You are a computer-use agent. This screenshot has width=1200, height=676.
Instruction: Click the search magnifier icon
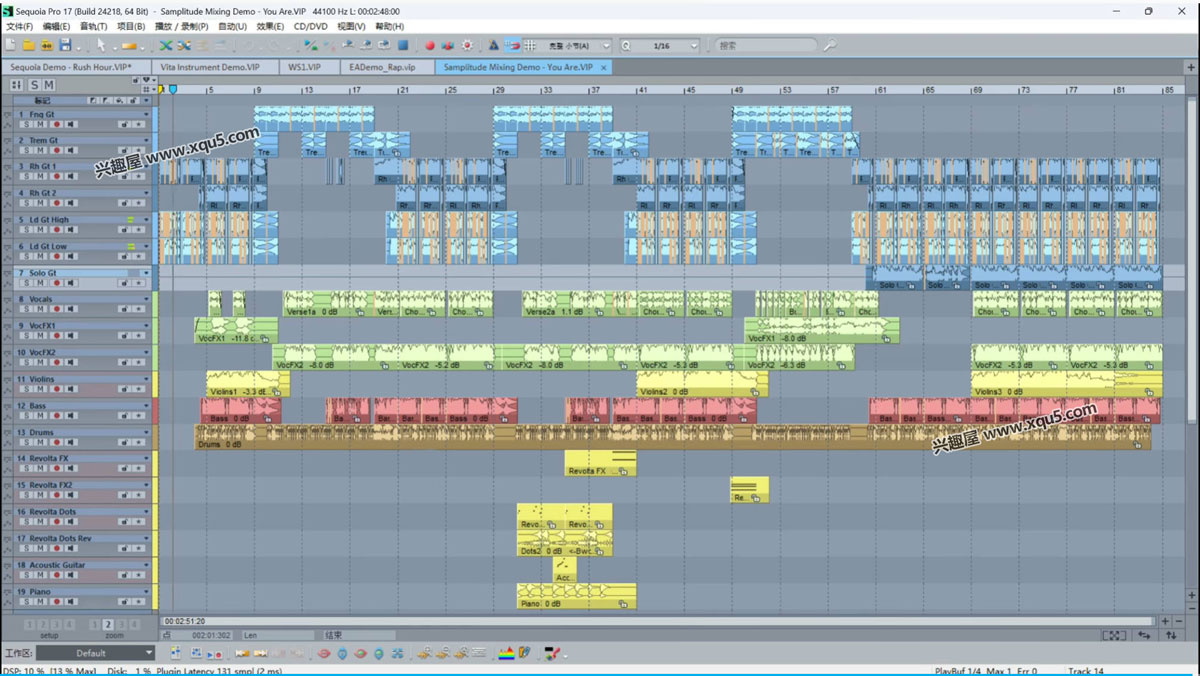pyautogui.click(x=829, y=45)
